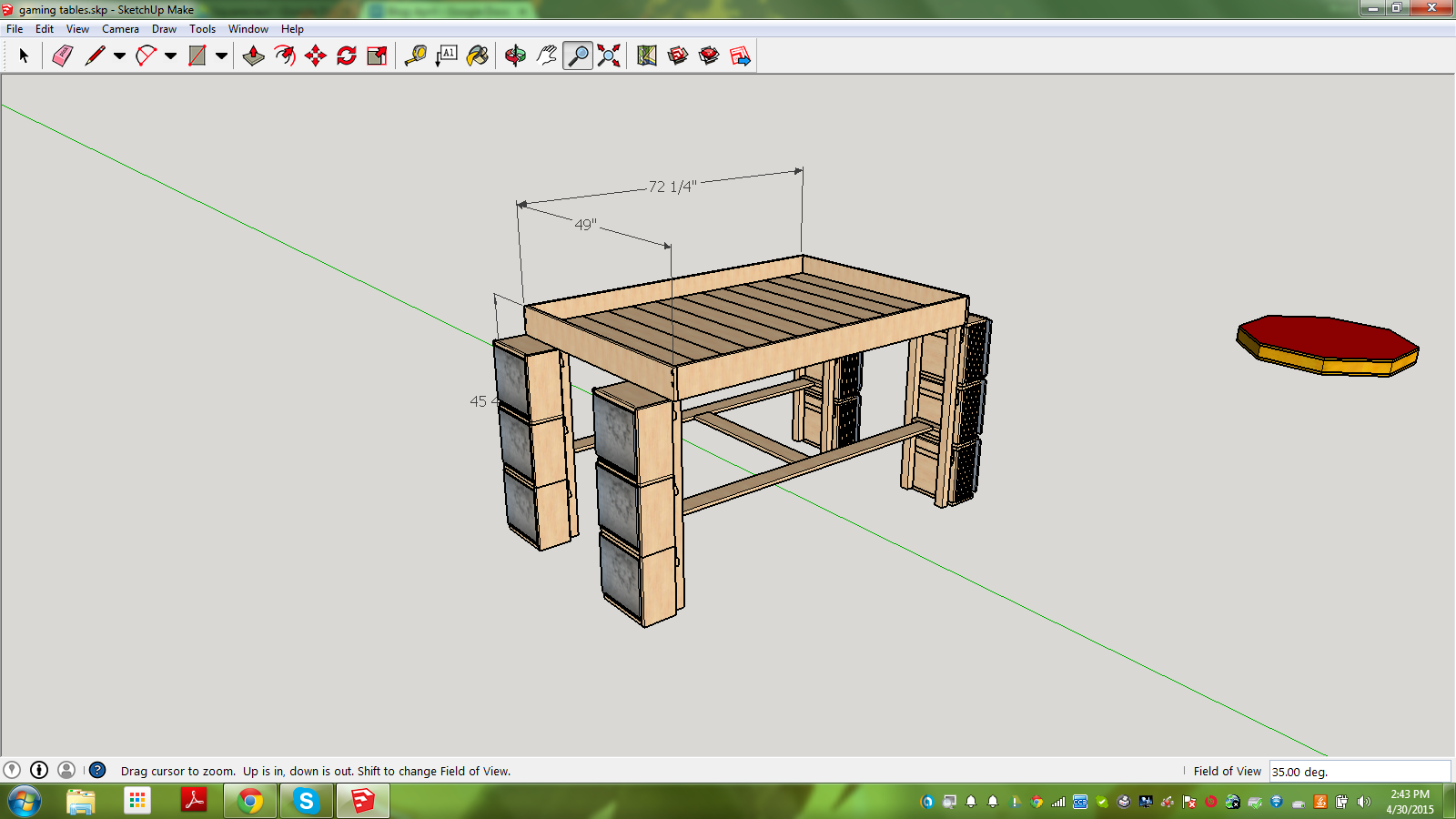This screenshot has width=1456, height=819.
Task: Select the Eraser tool
Action: click(62, 56)
